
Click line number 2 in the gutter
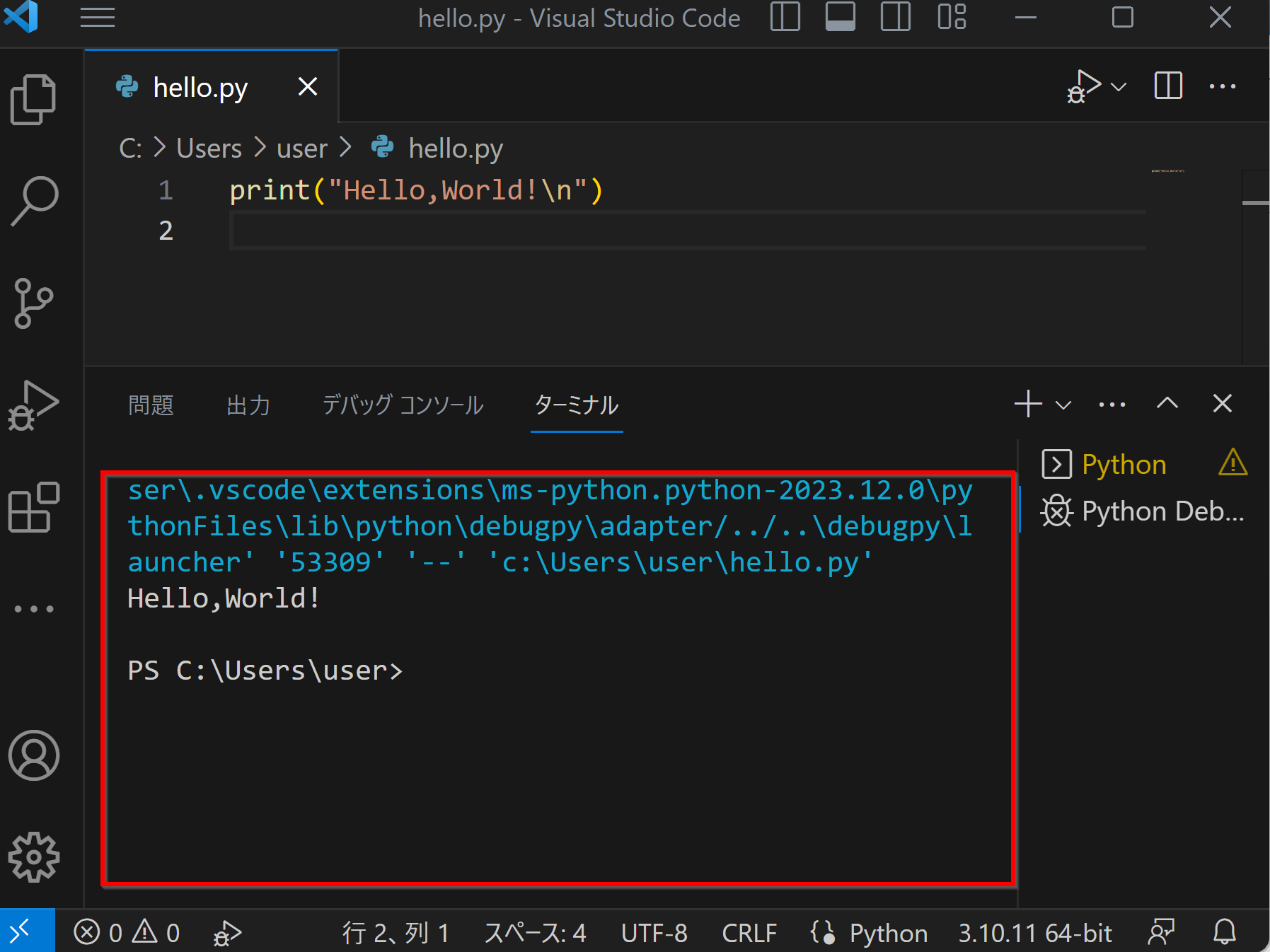166,231
